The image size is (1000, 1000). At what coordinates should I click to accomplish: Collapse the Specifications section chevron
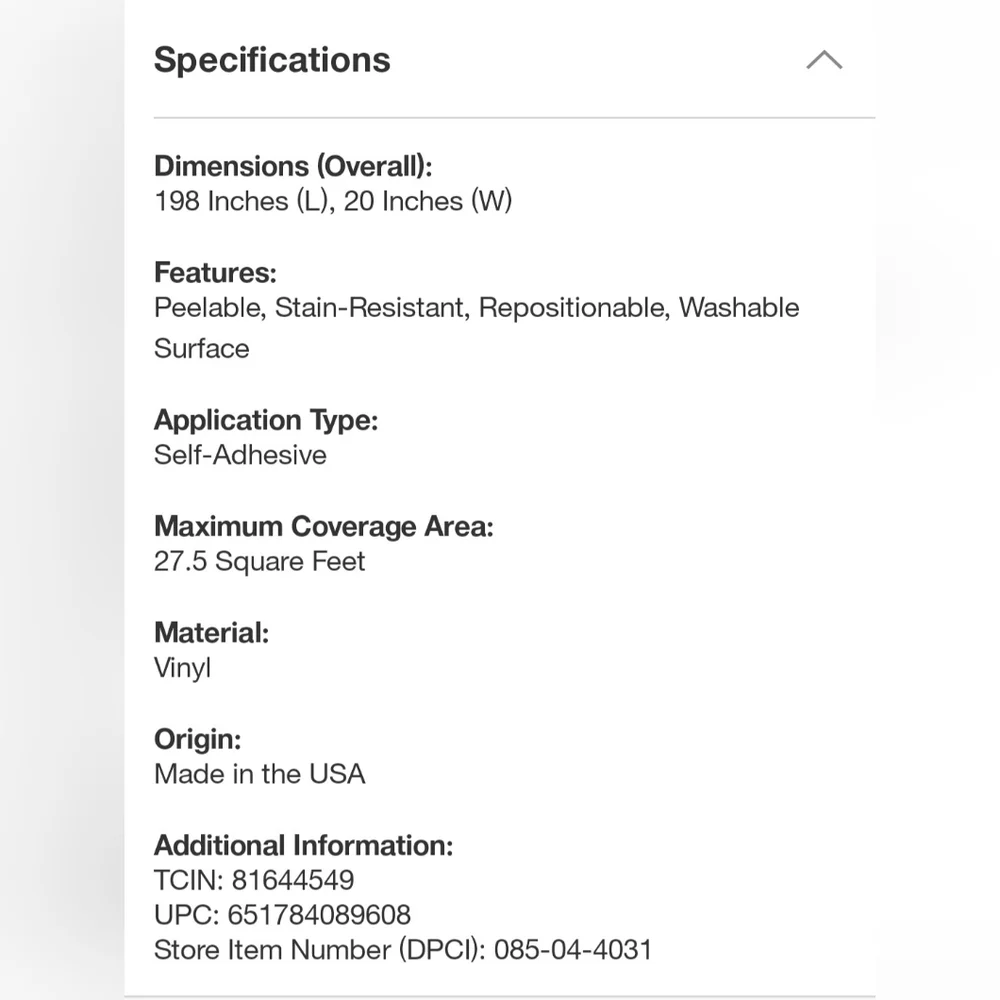[x=824, y=60]
